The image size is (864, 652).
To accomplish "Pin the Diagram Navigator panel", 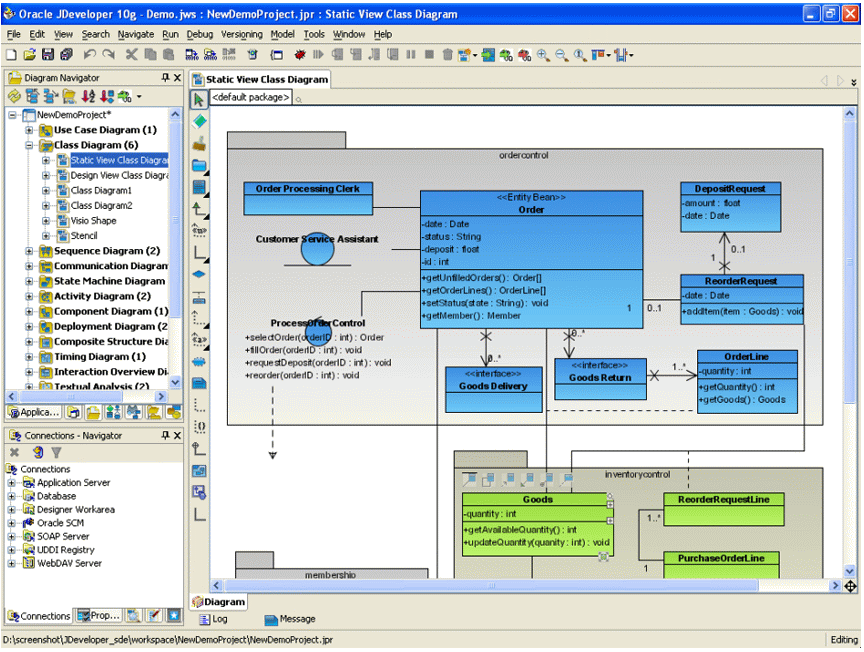I will (165, 78).
